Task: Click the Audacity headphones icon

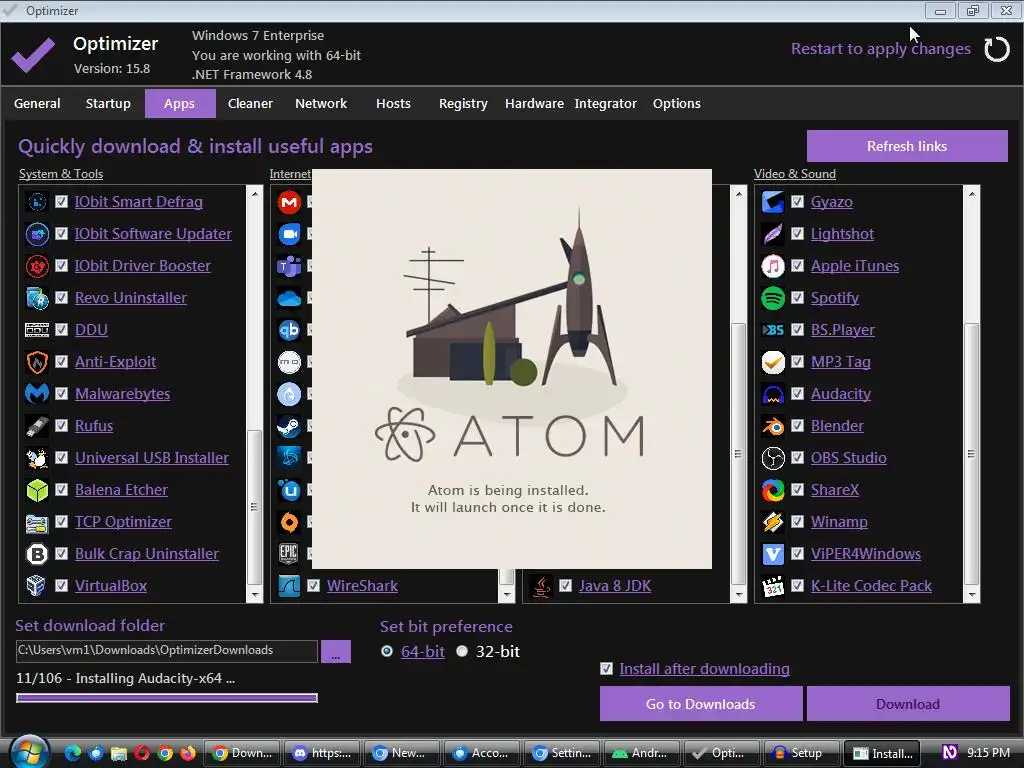Action: (773, 394)
